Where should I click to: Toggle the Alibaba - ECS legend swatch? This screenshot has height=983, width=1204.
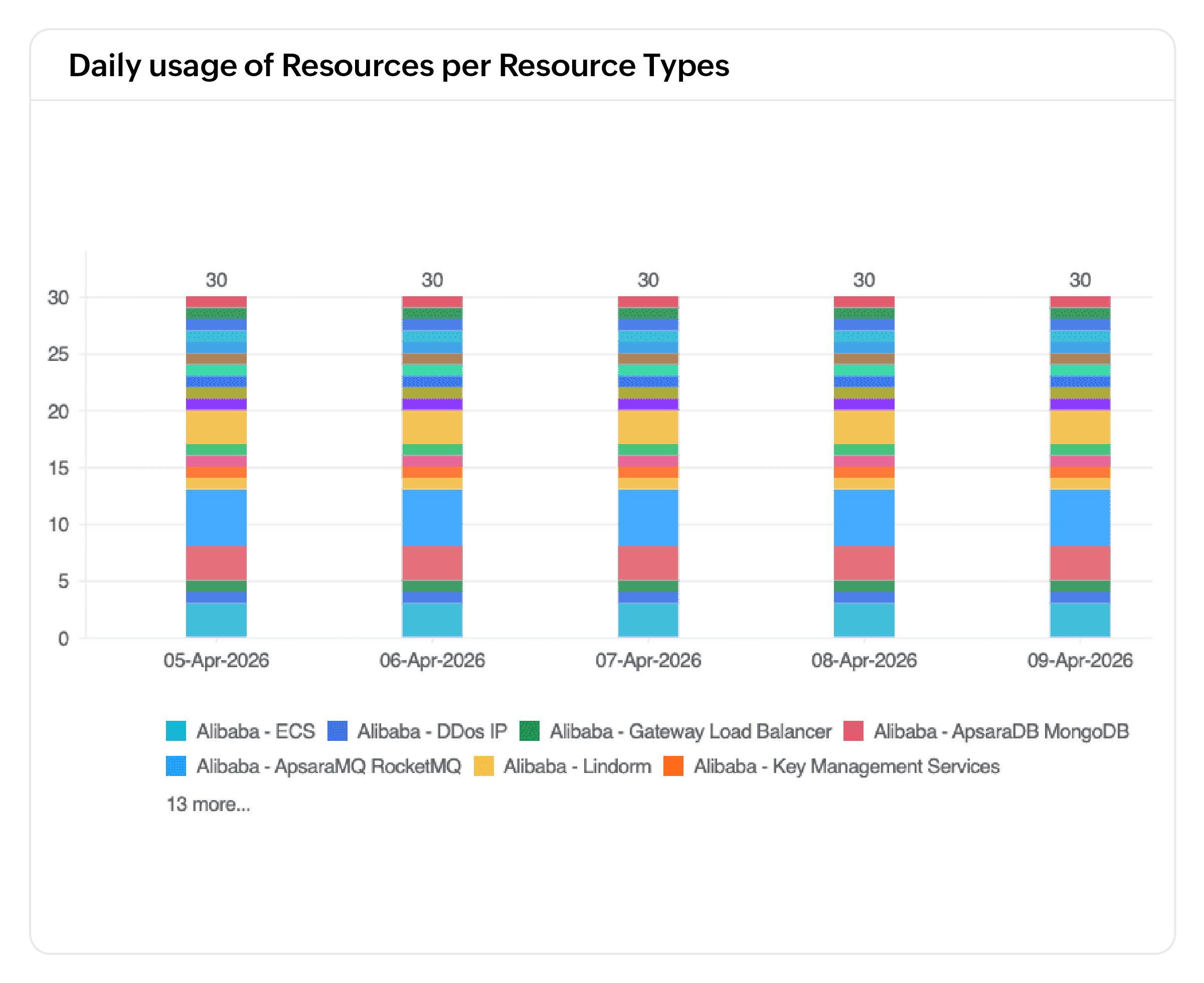(x=176, y=731)
